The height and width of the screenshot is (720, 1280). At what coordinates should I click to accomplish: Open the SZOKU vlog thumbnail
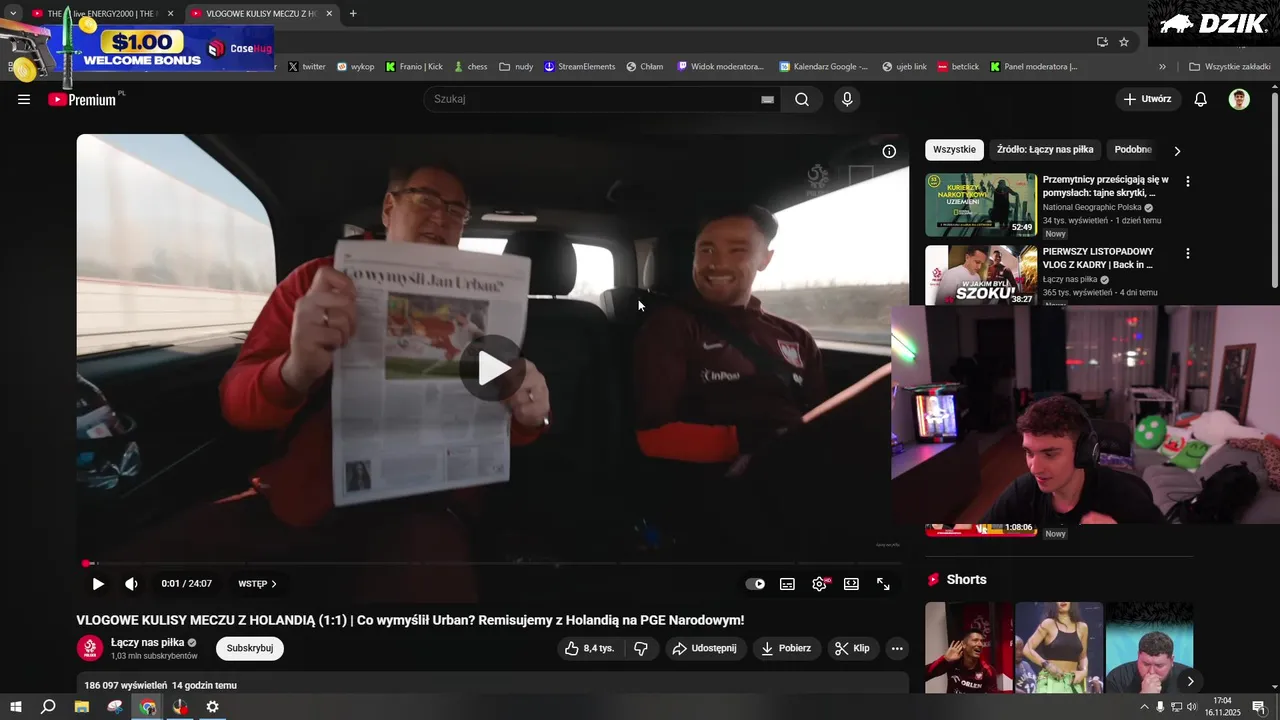click(x=981, y=275)
